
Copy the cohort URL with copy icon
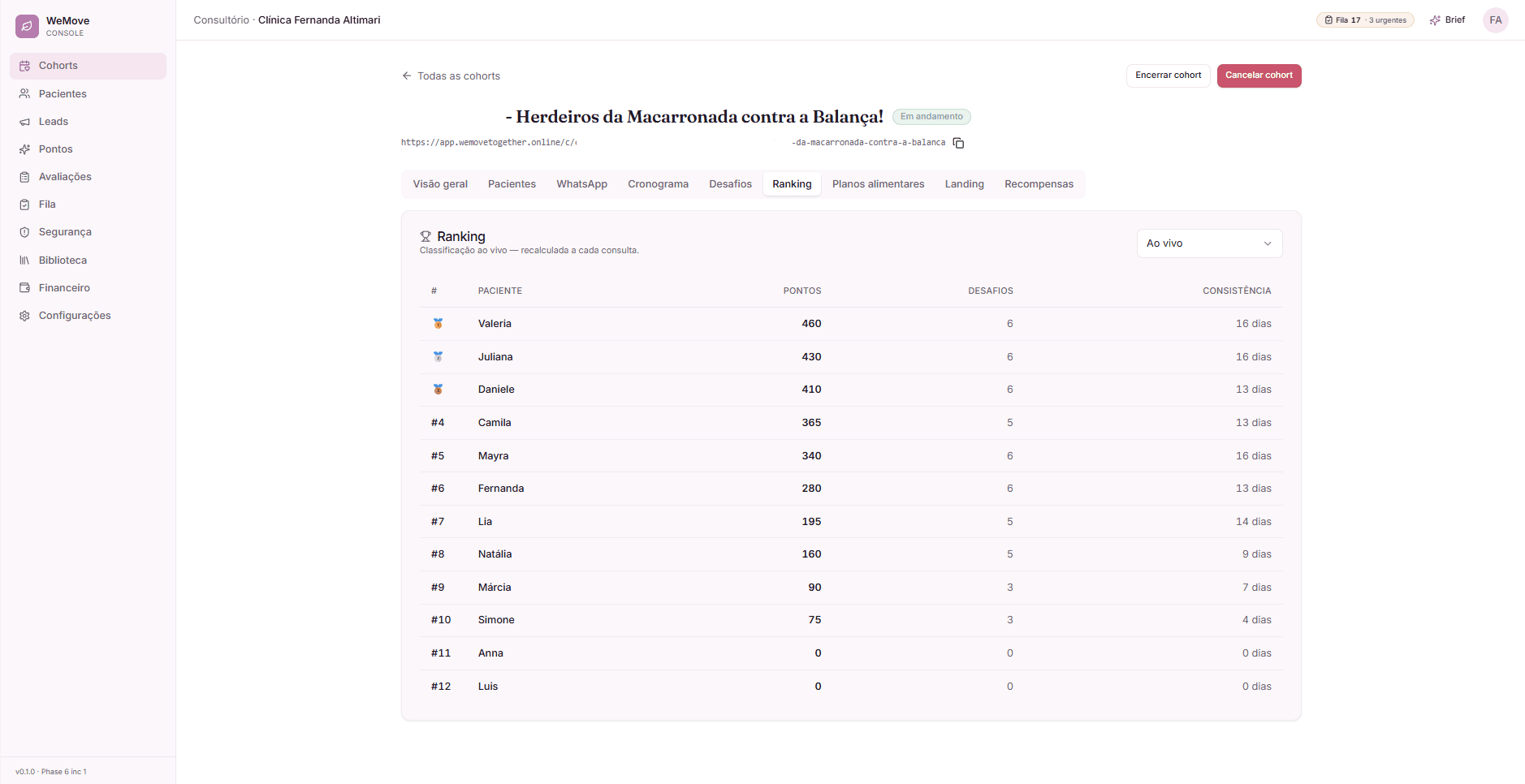coord(958,143)
